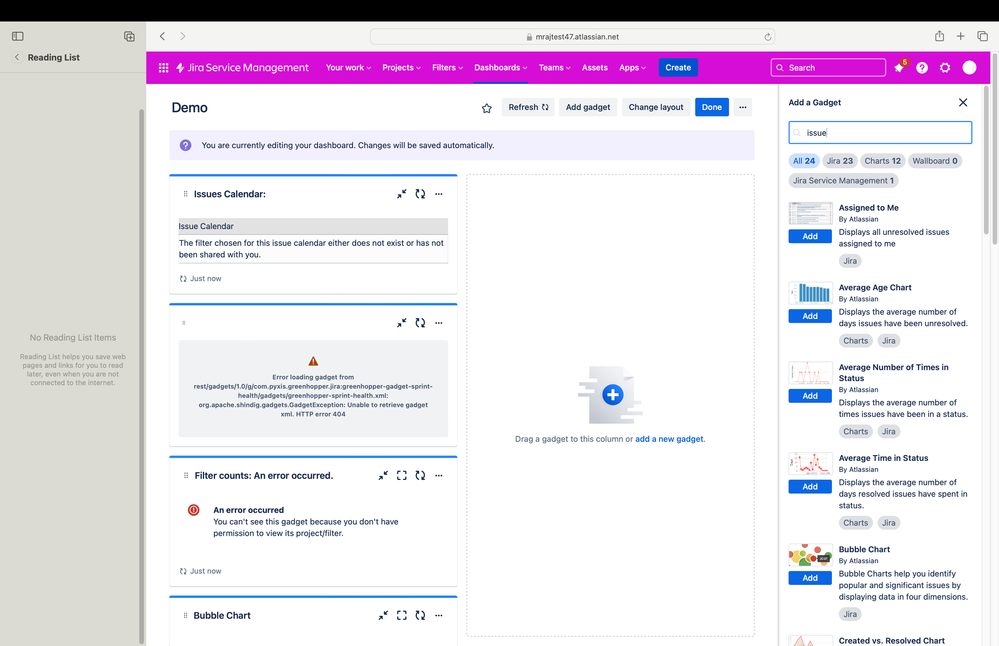This screenshot has width=999, height=646.
Task: Refresh the Issues Calendar gadget
Action: pyautogui.click(x=420, y=193)
